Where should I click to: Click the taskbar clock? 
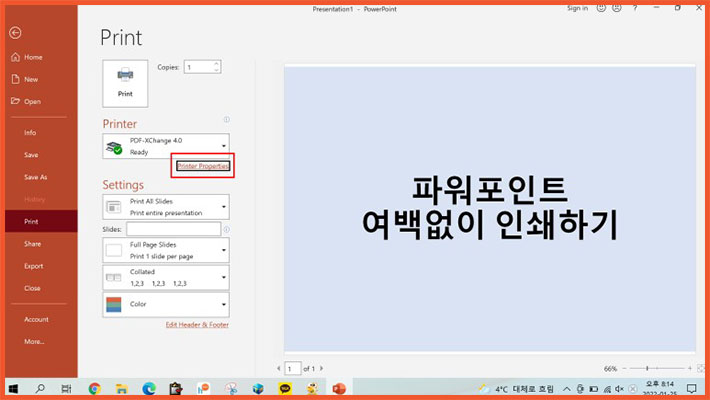pyautogui.click(x=660, y=389)
